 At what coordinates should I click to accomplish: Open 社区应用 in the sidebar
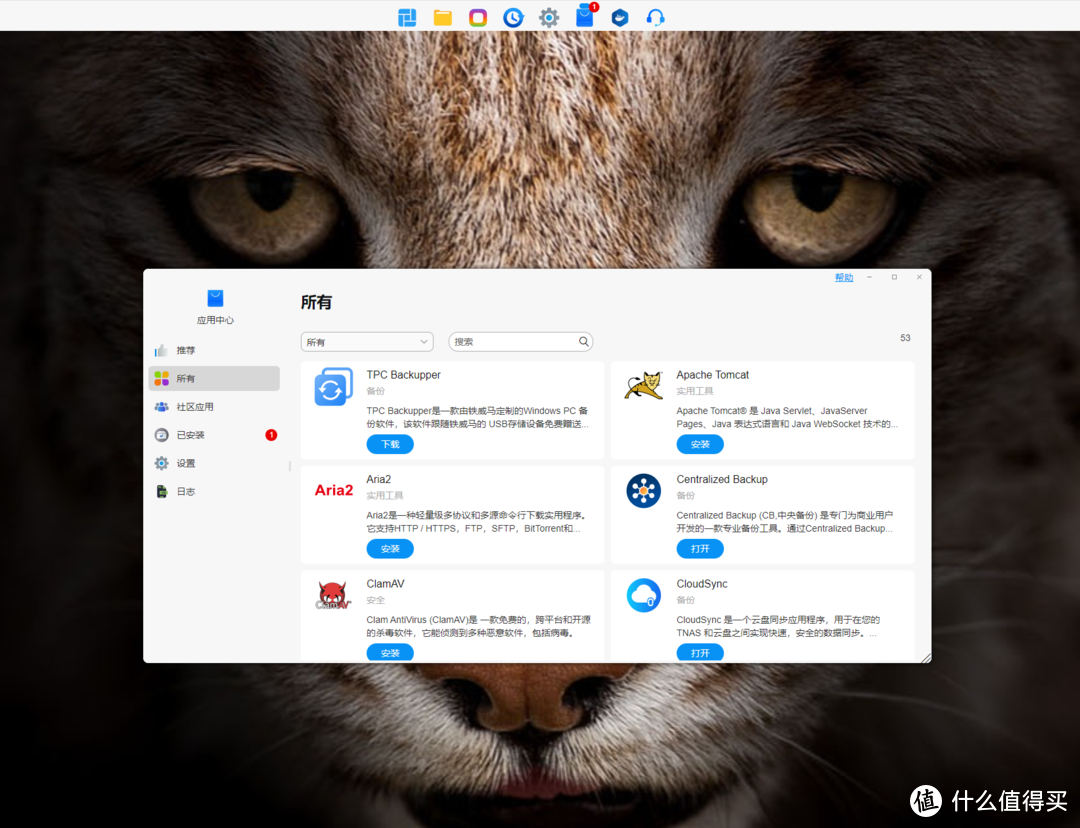pyautogui.click(x=194, y=407)
